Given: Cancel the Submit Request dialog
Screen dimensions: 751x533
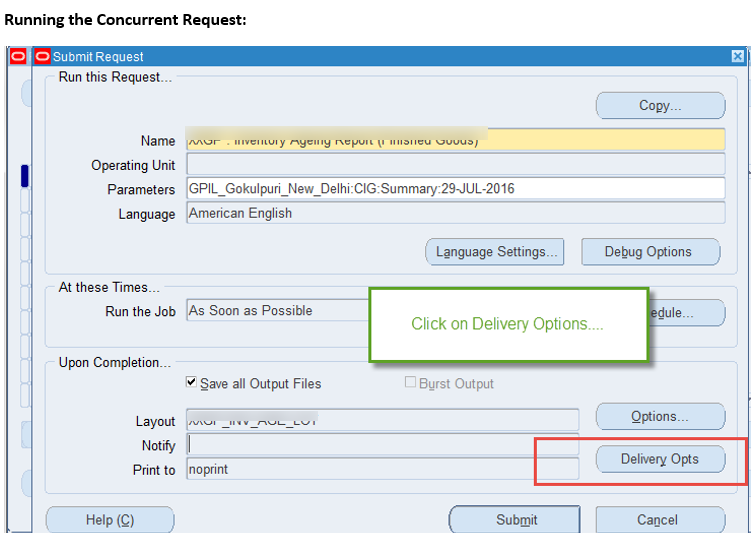Looking at the screenshot, I should click(x=660, y=520).
